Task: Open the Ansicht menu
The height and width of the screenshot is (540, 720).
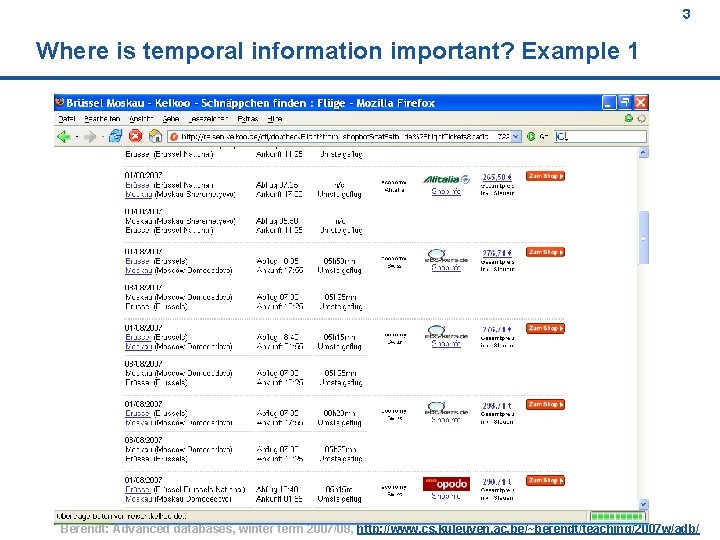Action: pyautogui.click(x=141, y=119)
